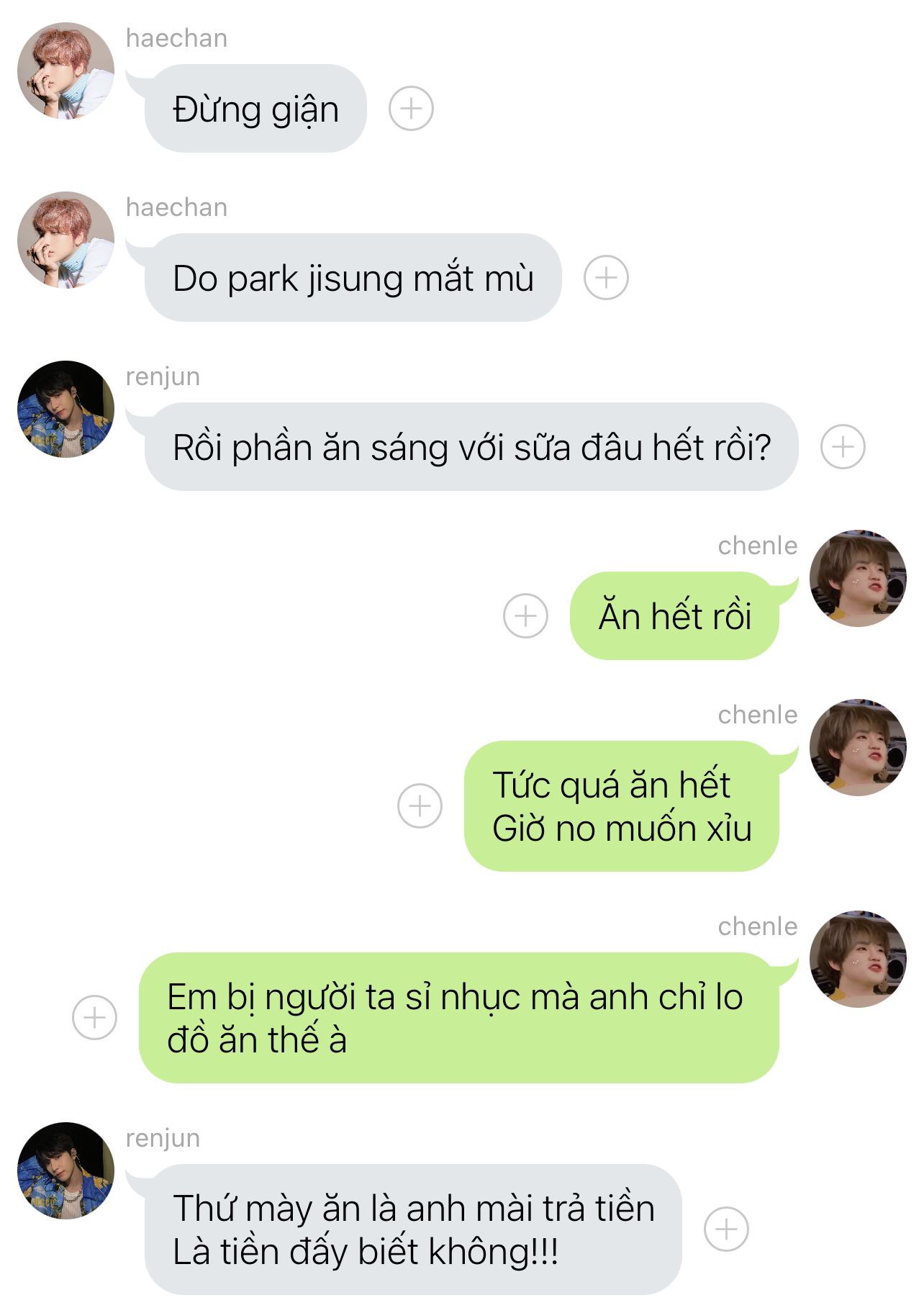The width and height of the screenshot is (924, 1313).
Task: Click the haechan name above "Đừng giận"
Action: 176,38
